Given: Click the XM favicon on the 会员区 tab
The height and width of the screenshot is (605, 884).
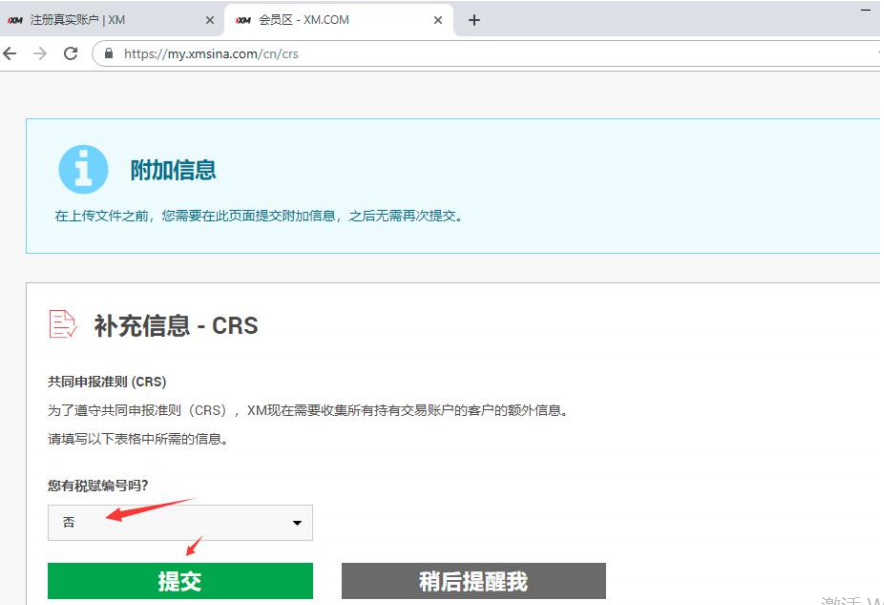Looking at the screenshot, I should 243,20.
